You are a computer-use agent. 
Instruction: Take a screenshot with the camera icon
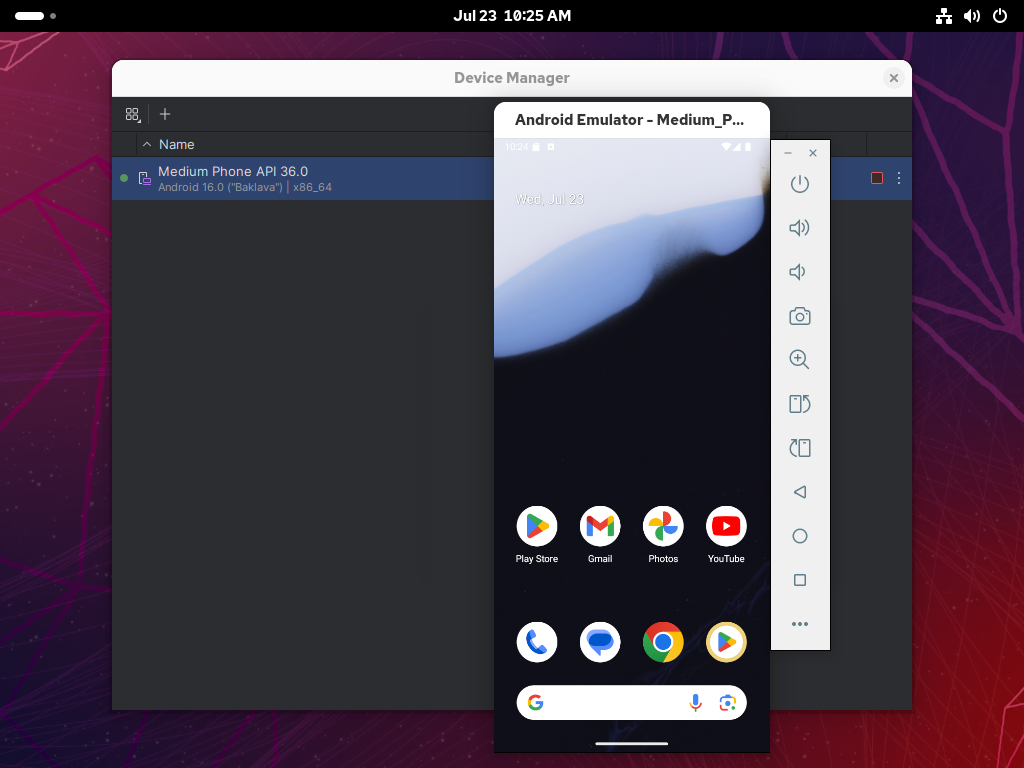799,316
